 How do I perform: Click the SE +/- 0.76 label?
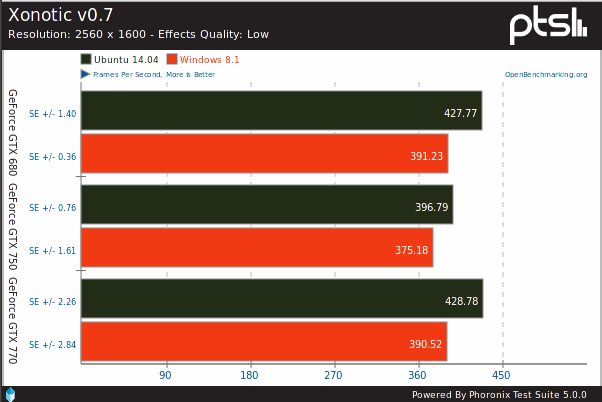[53, 208]
